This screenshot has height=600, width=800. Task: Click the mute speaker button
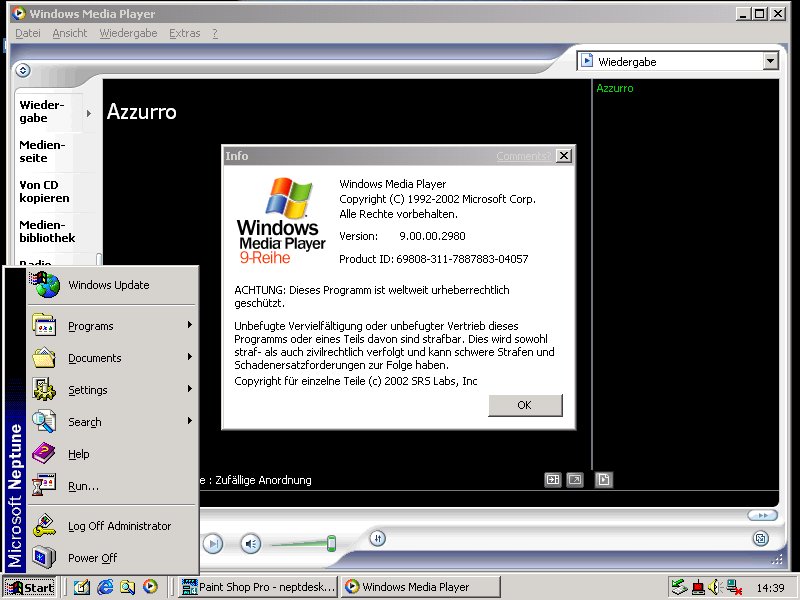click(250, 544)
